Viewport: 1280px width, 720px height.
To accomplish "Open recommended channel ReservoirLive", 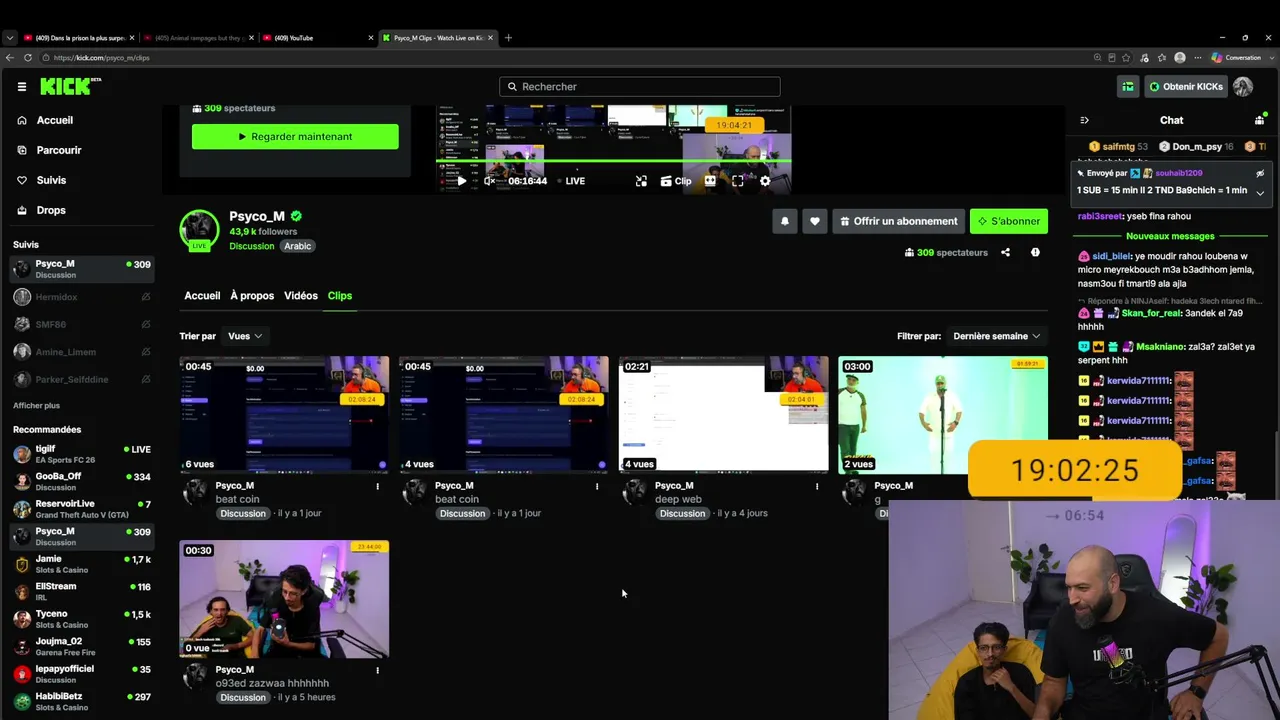I will [x=80, y=509].
